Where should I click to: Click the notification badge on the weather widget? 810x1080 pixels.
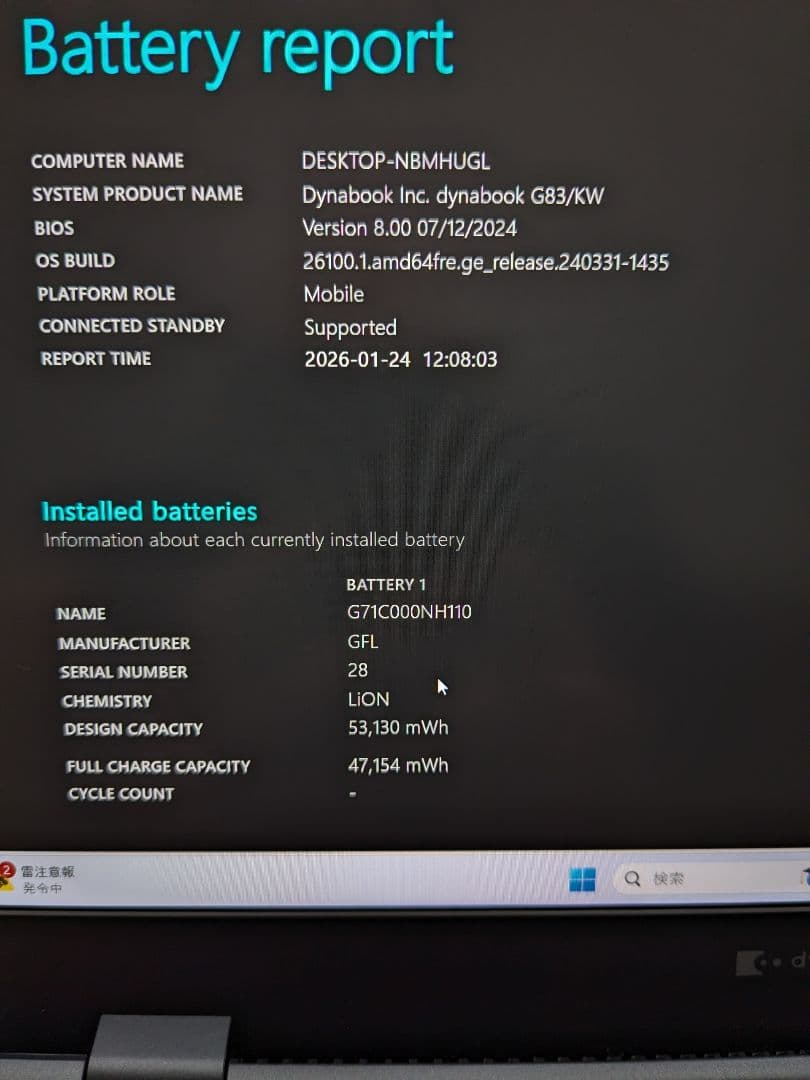click(10, 867)
